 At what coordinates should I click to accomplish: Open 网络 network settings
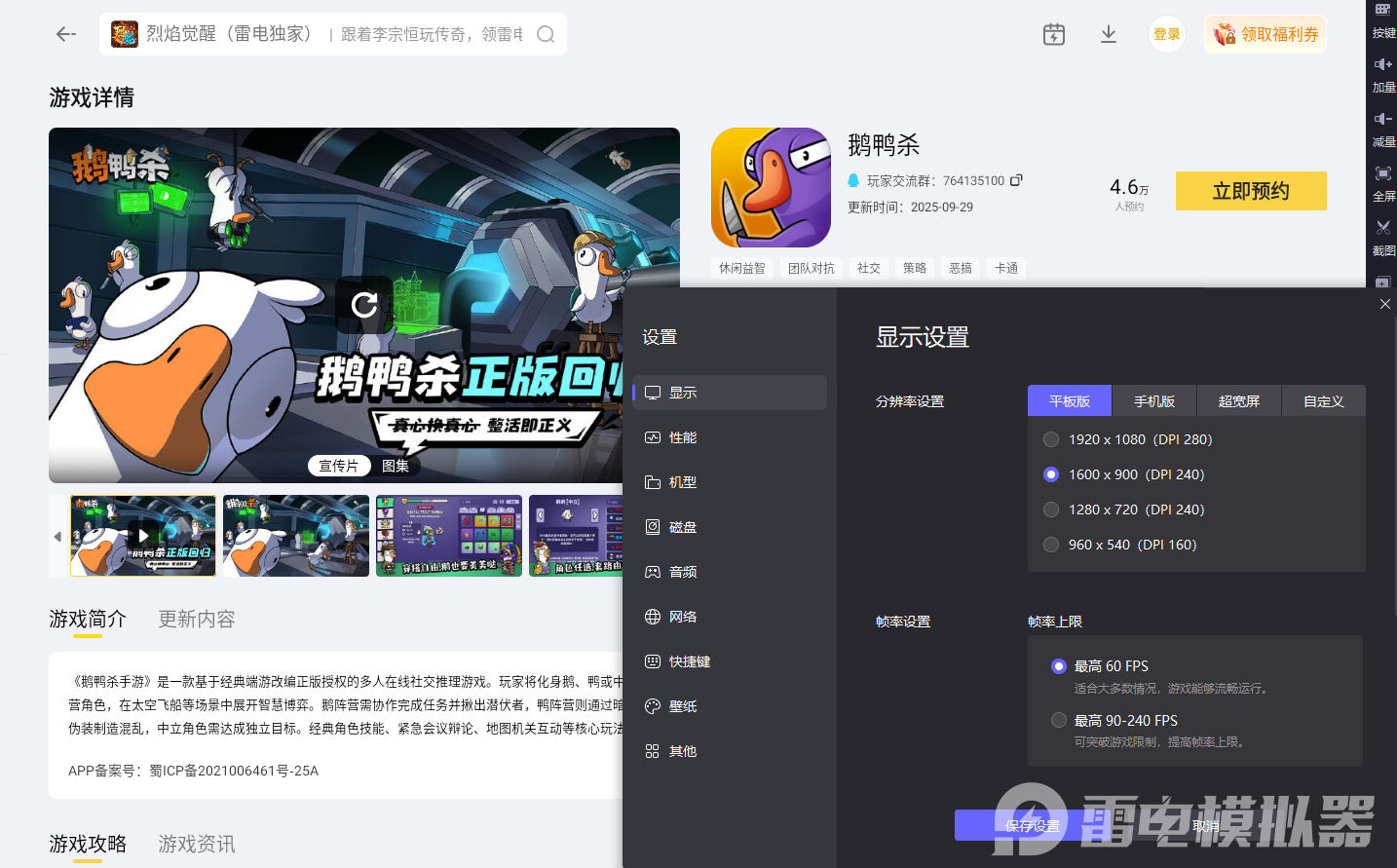[681, 616]
